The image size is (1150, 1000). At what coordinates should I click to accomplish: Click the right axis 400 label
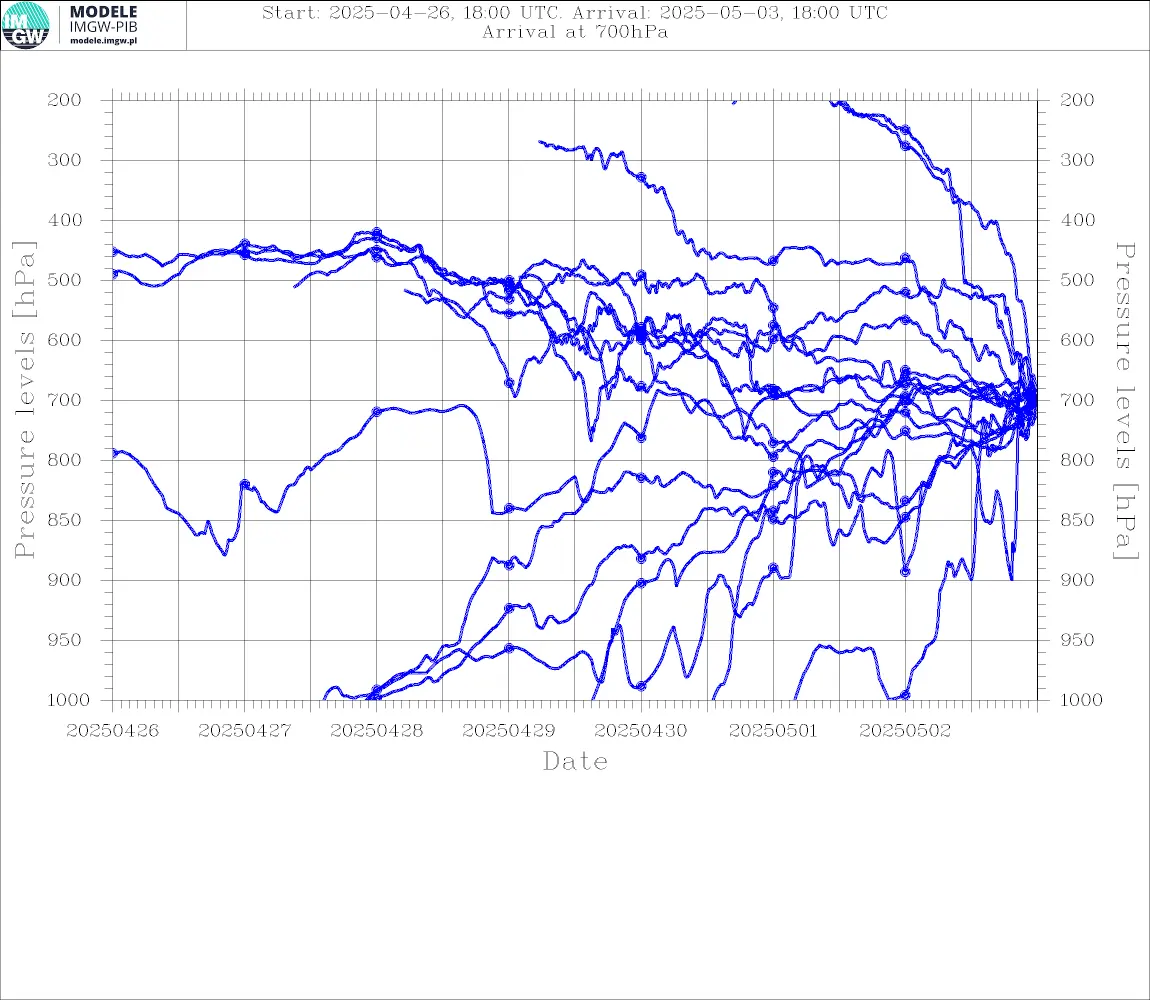[1077, 220]
